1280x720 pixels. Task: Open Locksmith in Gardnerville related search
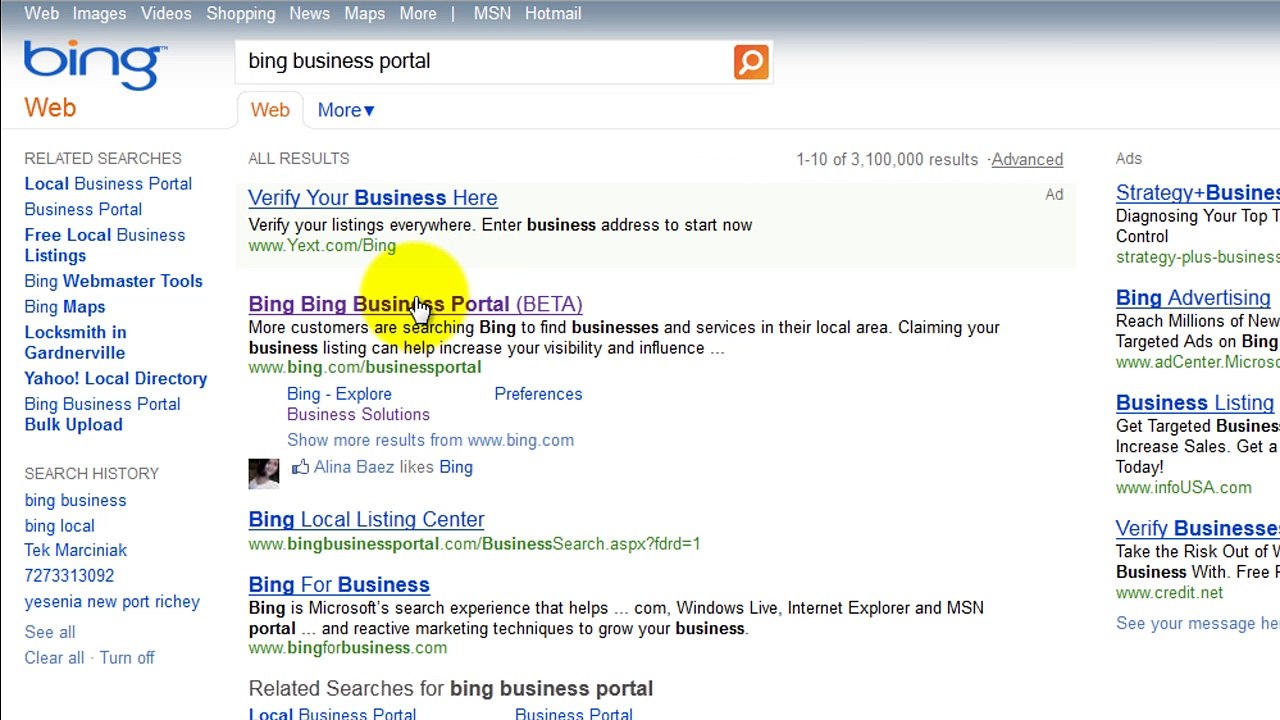[76, 342]
